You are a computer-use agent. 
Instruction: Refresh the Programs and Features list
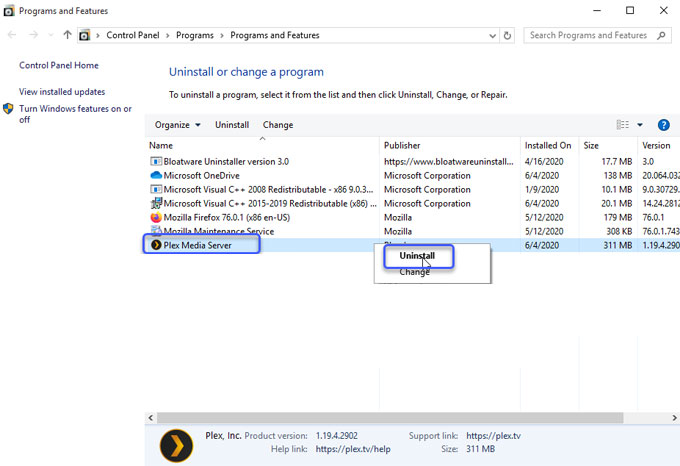(507, 36)
